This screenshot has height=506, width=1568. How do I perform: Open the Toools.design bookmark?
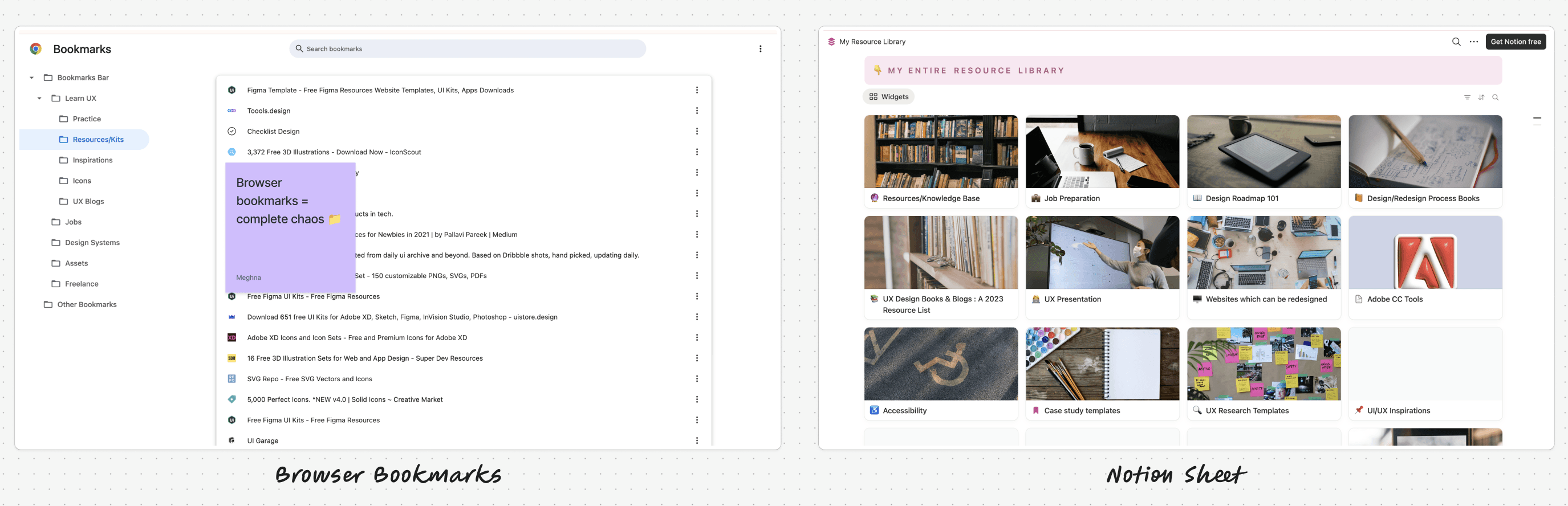[x=269, y=111]
